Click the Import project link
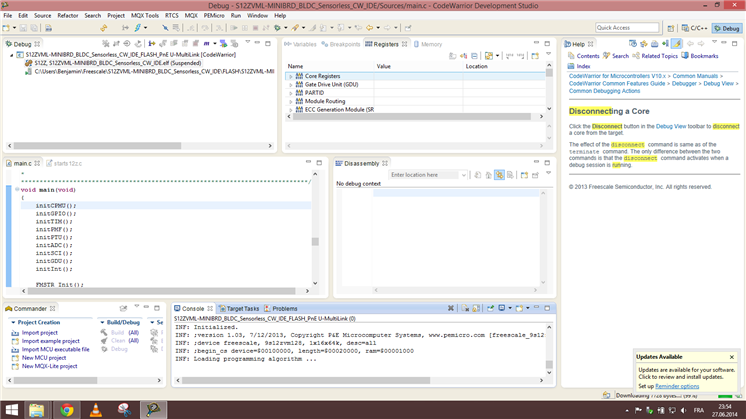Viewport: 746px width, 419px height. pyautogui.click(x=39, y=333)
